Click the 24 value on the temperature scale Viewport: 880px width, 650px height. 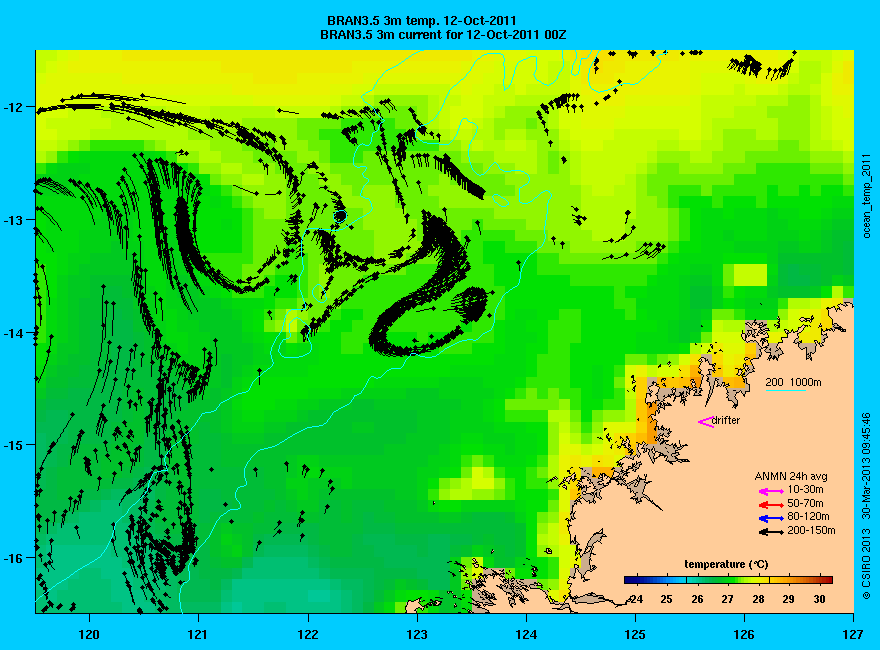pos(636,599)
